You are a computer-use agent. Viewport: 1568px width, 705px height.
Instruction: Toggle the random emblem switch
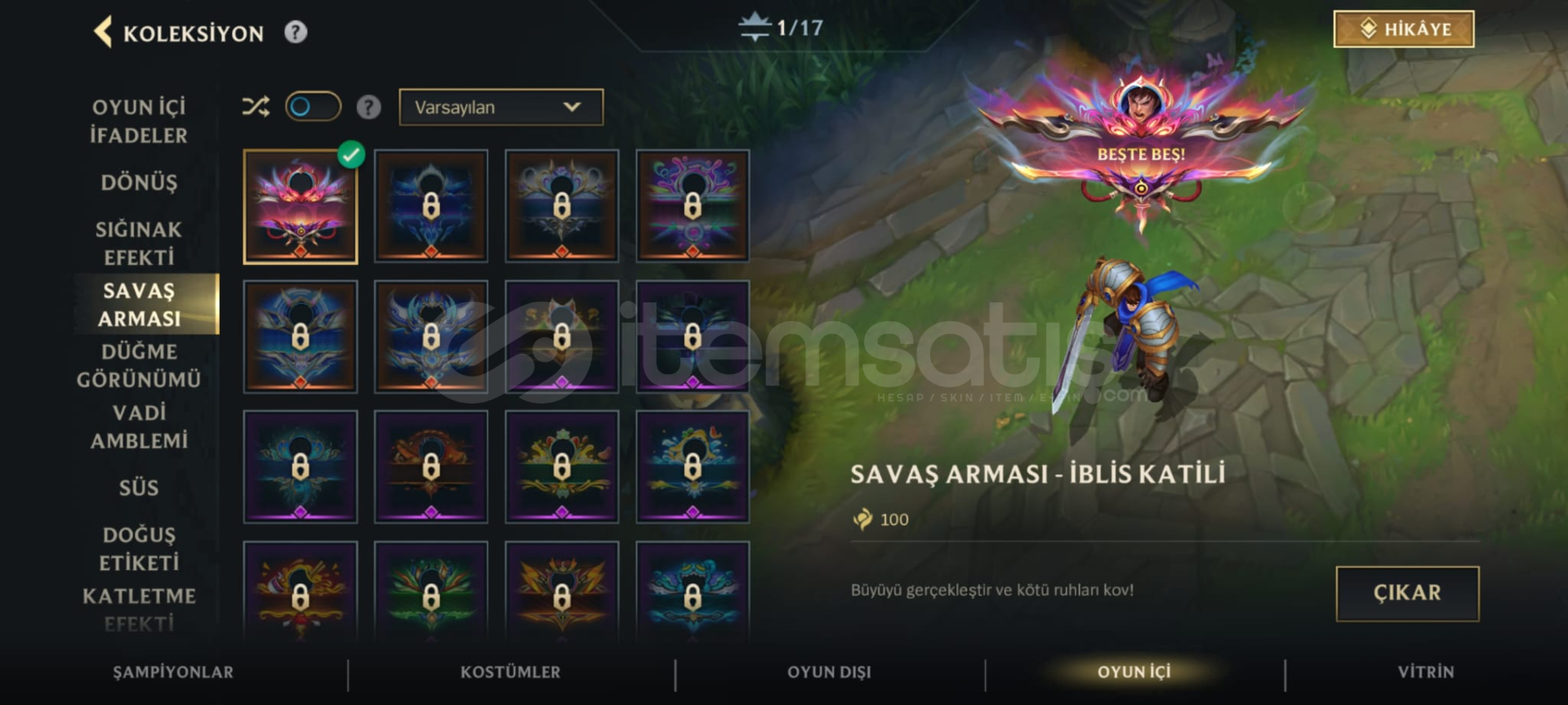(313, 107)
